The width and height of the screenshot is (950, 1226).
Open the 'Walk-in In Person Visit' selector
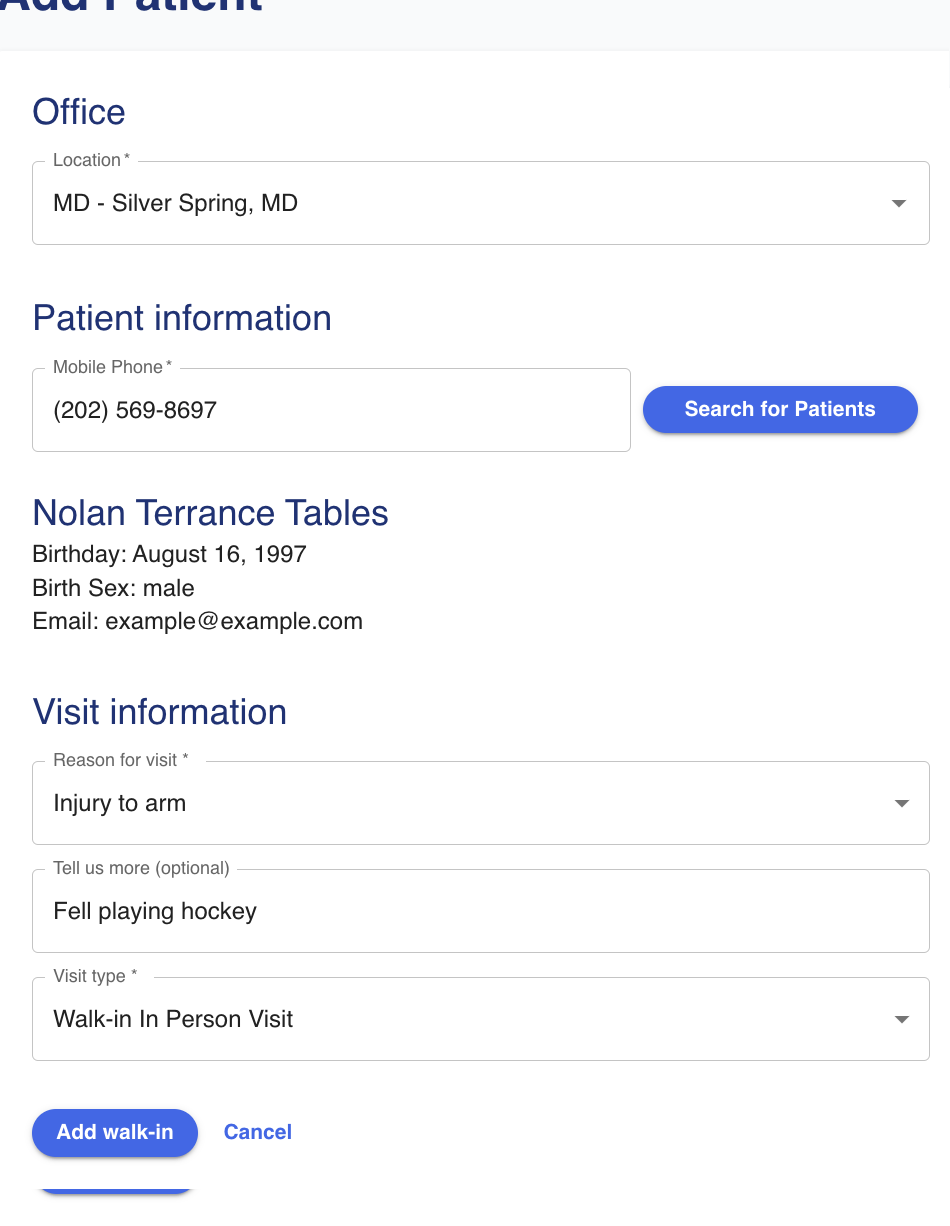(x=460, y=1020)
